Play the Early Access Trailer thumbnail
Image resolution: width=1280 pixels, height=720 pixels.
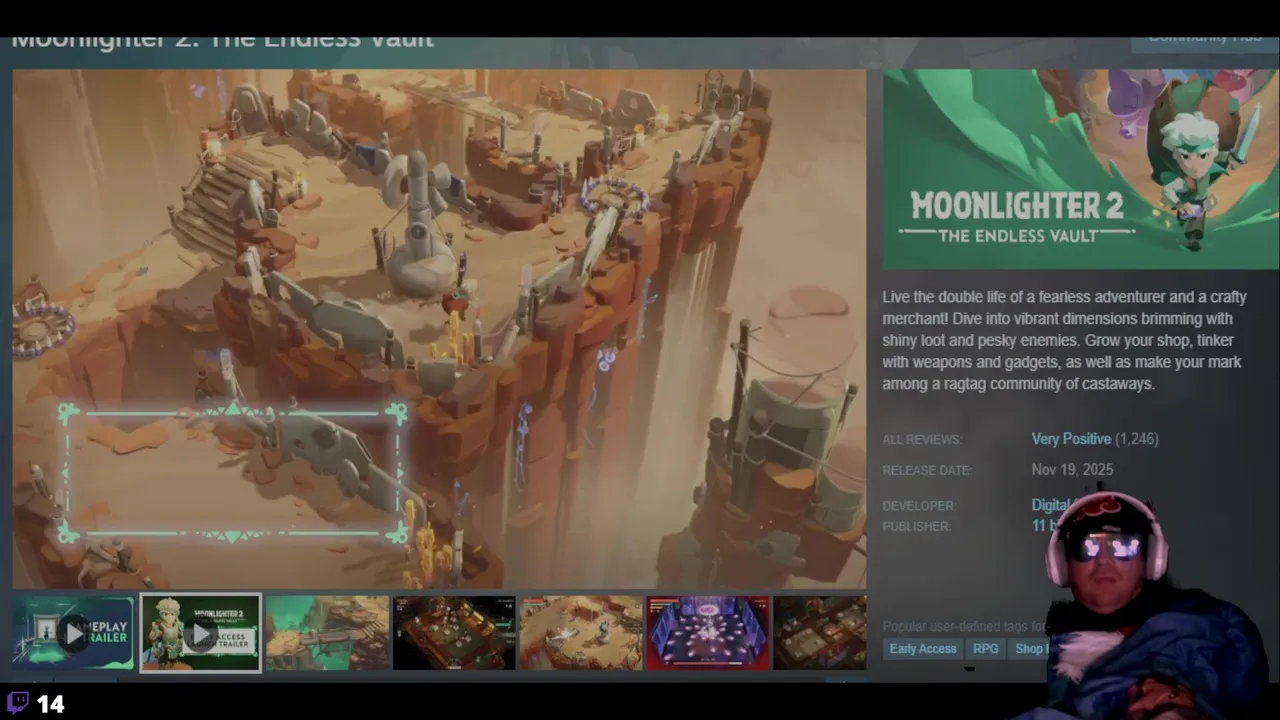tap(200, 633)
